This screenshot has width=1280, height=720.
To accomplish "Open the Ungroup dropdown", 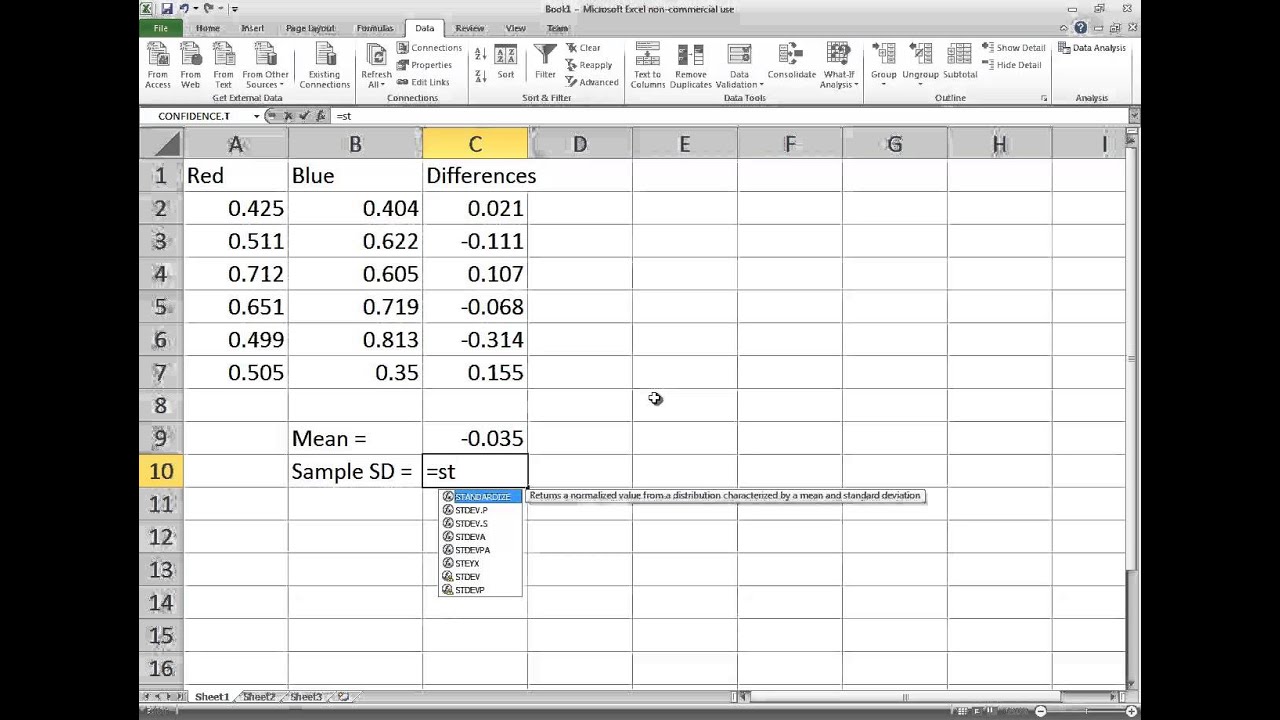I will pyautogui.click(x=920, y=66).
